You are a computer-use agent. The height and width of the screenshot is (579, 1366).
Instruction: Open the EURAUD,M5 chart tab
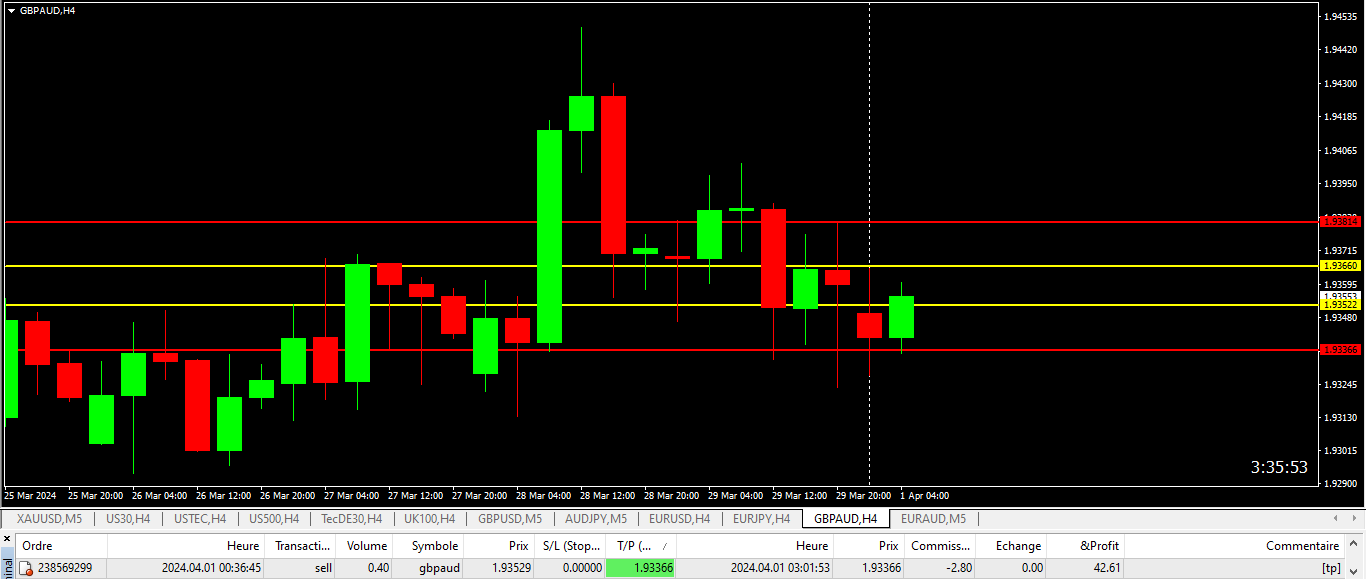933,519
